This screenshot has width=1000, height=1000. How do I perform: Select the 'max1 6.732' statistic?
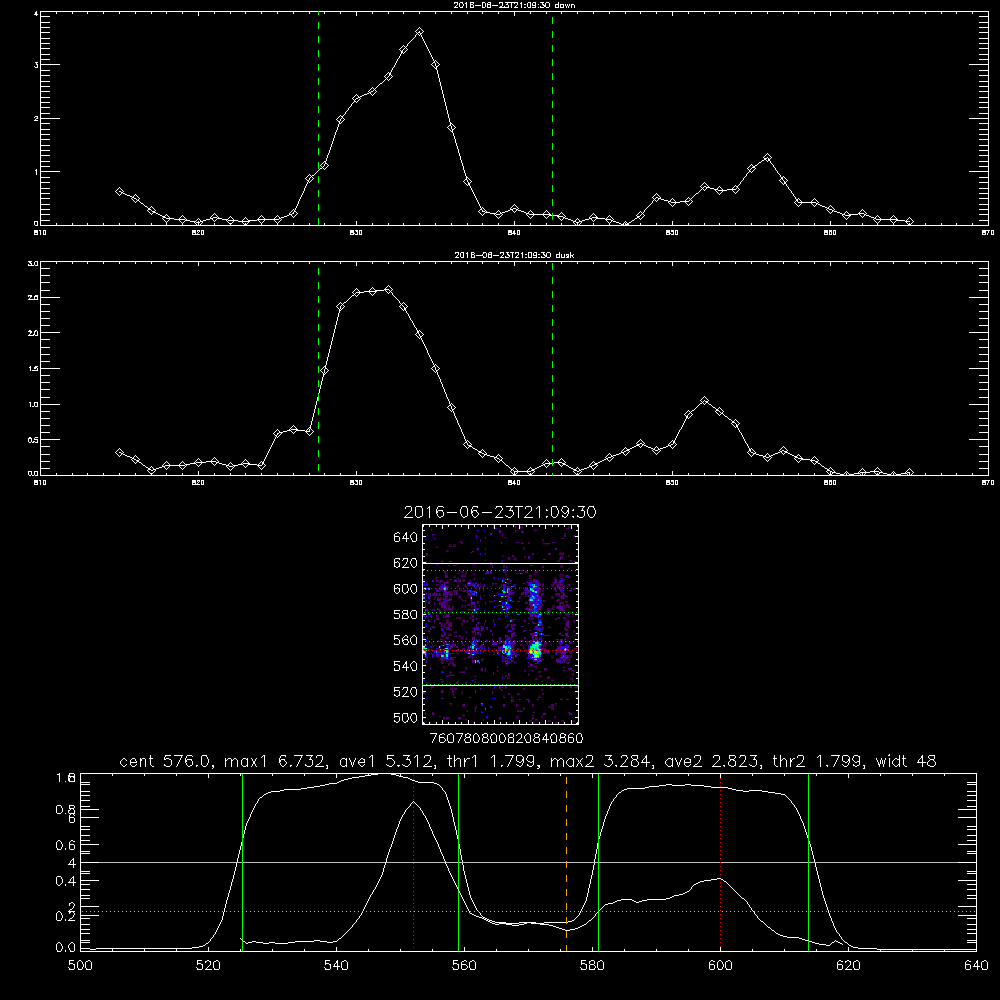coord(275,761)
